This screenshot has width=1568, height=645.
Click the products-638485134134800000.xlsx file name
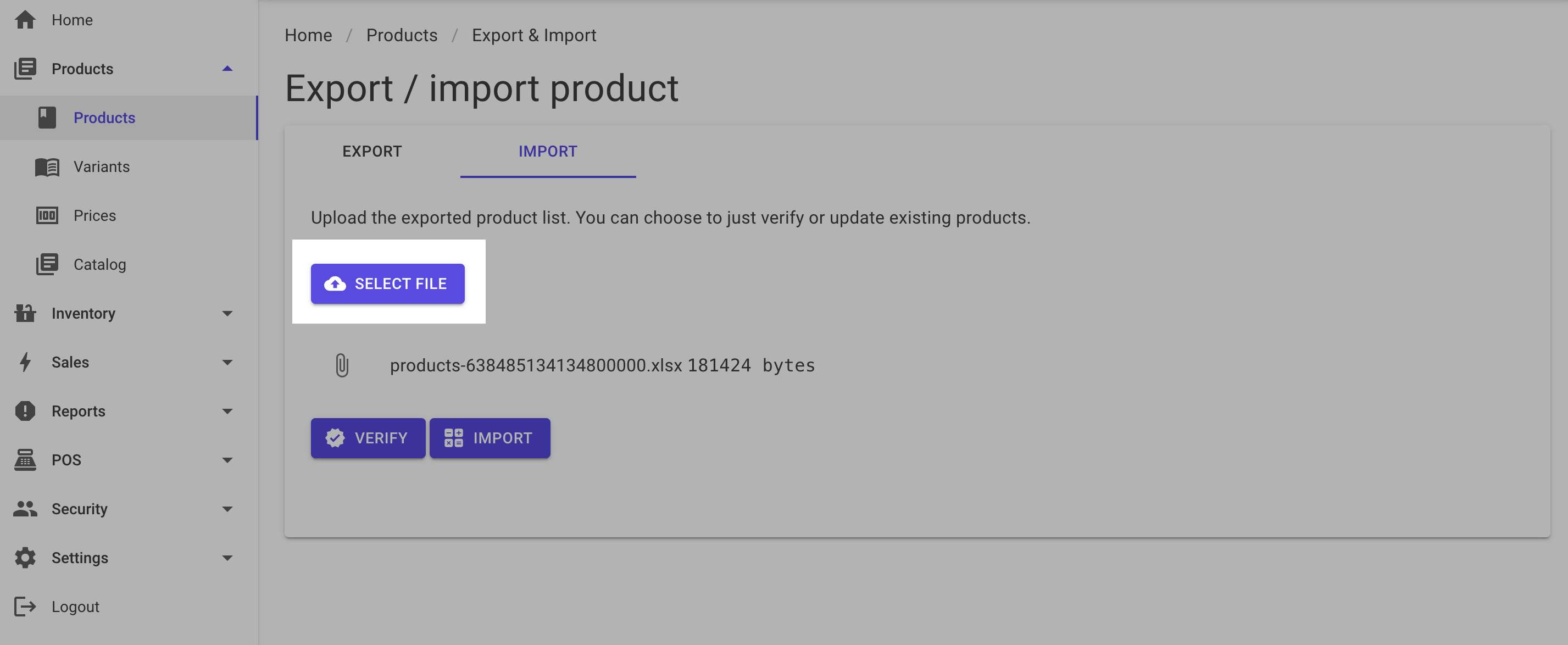tap(536, 365)
